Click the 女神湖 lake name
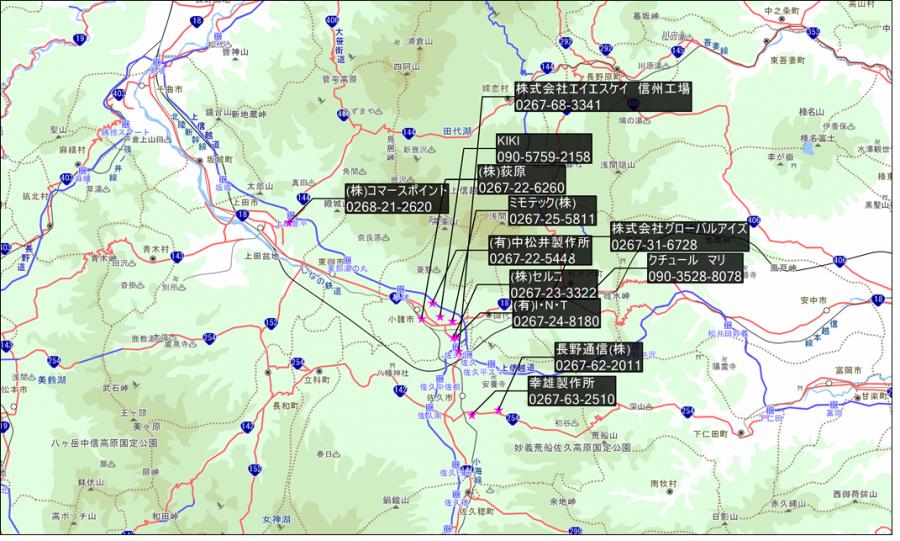 point(277,520)
